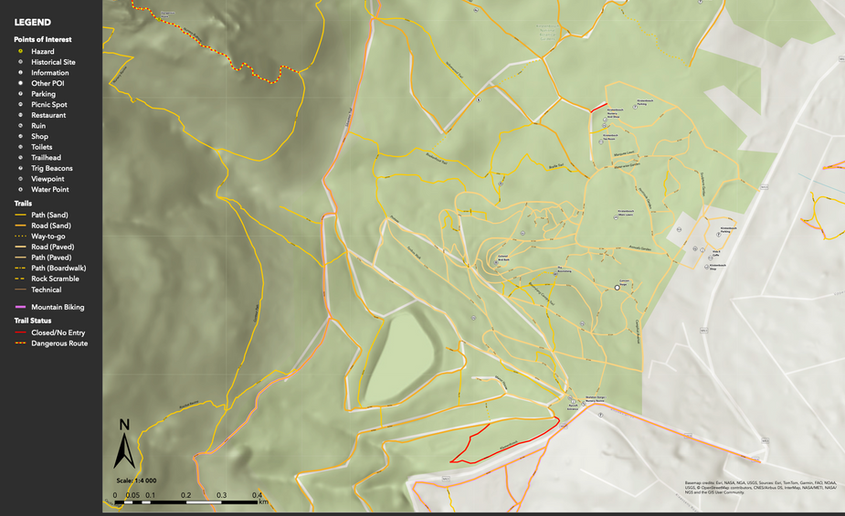Click the scale bar
Viewport: 845px width, 516px height.
coord(186,502)
